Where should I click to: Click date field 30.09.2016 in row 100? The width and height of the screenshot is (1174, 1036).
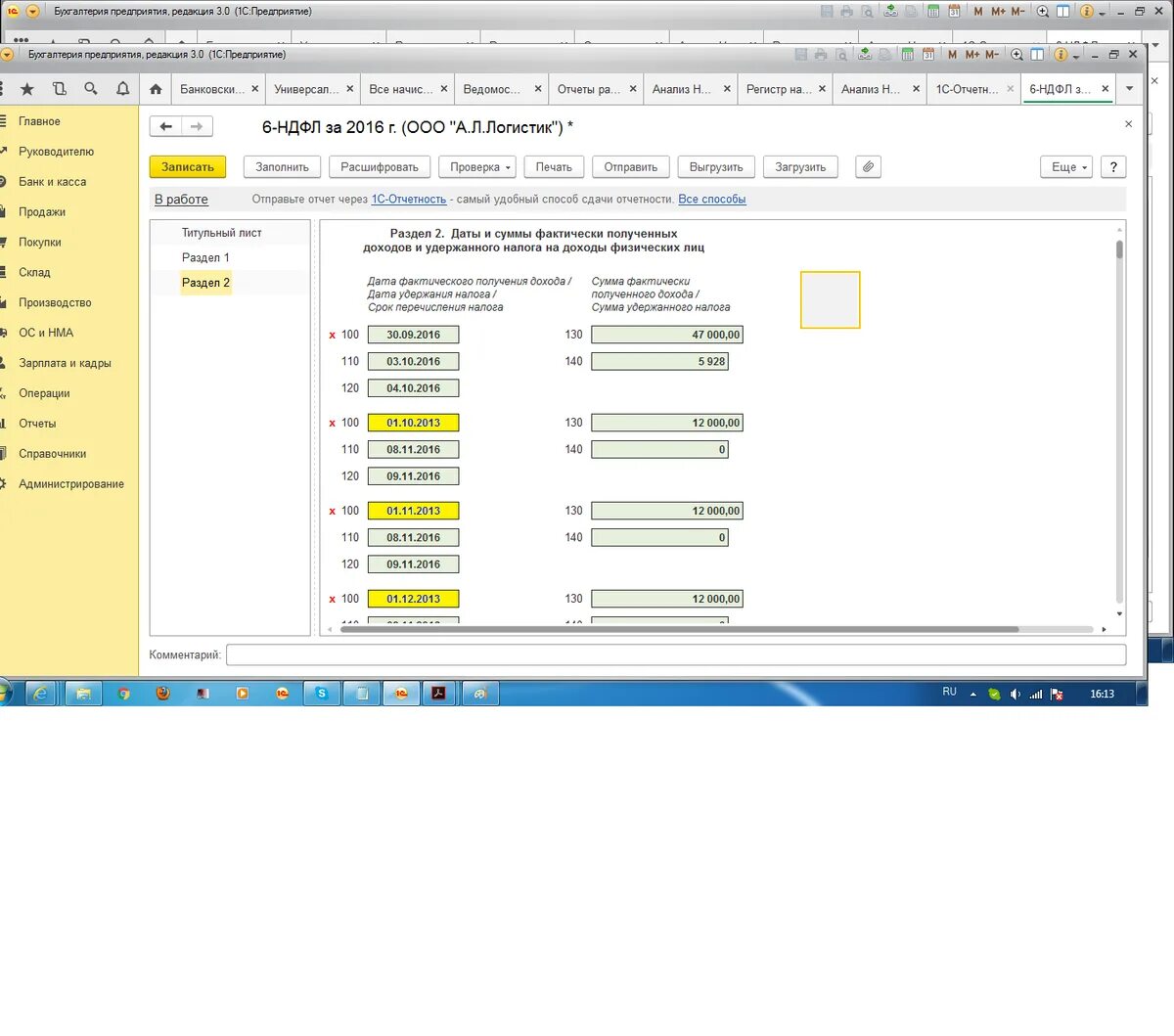(413, 335)
